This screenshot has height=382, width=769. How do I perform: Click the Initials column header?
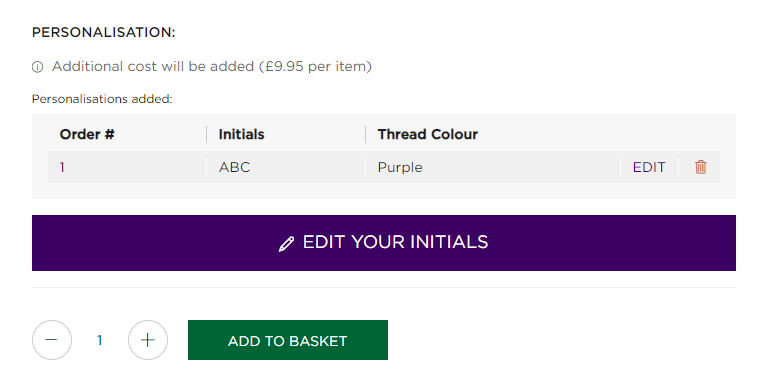point(241,134)
